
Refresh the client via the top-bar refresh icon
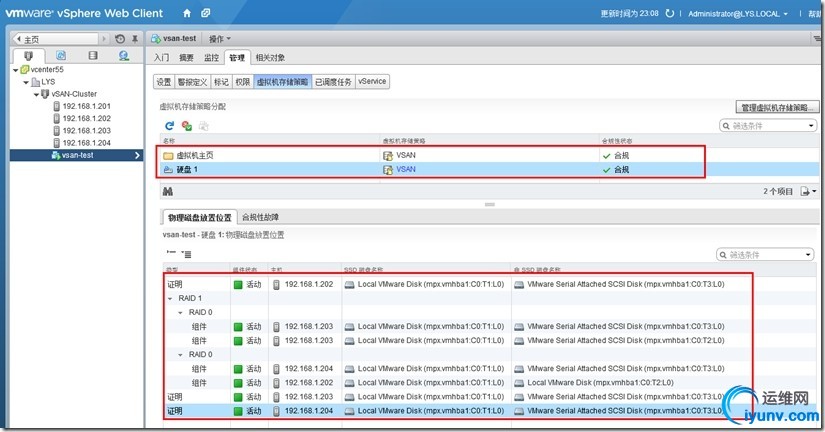click(670, 13)
